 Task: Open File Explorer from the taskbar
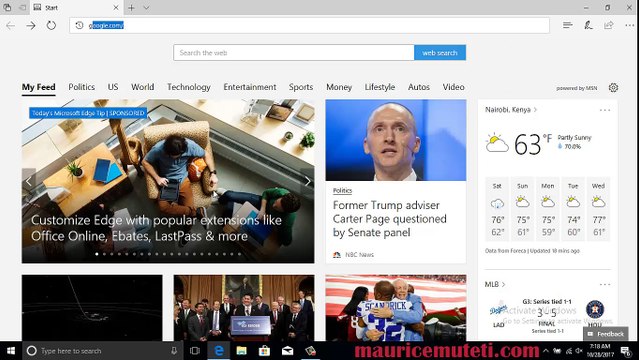(242, 351)
